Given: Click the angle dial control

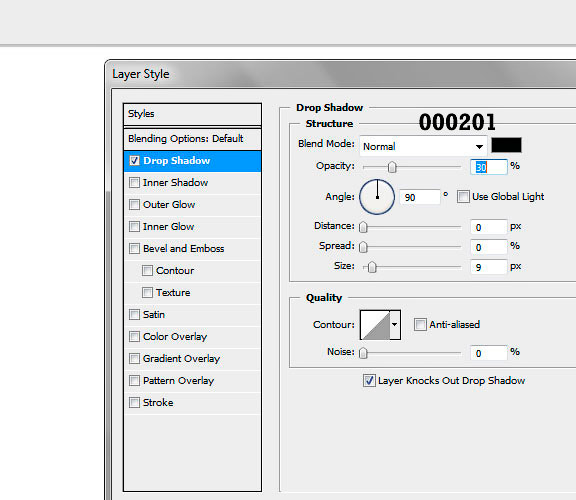Looking at the screenshot, I should point(377,197).
